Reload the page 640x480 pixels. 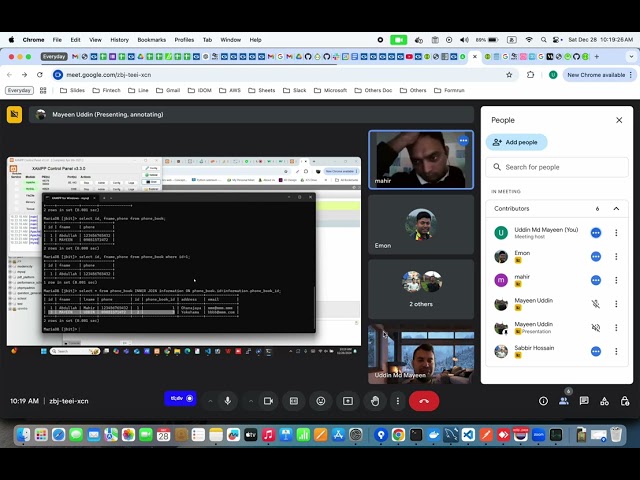(40, 75)
